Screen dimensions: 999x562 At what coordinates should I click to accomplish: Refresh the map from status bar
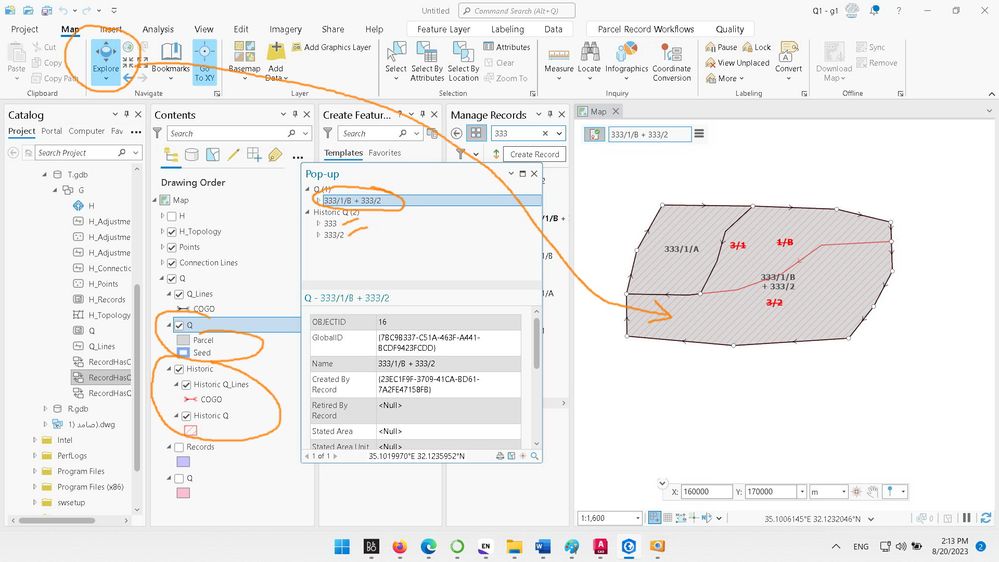[986, 518]
